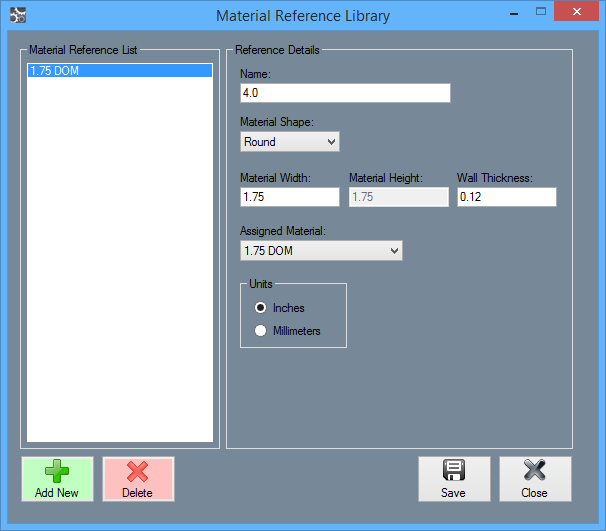Image resolution: width=606 pixels, height=531 pixels.
Task: Click the Name input field
Action: coord(345,93)
